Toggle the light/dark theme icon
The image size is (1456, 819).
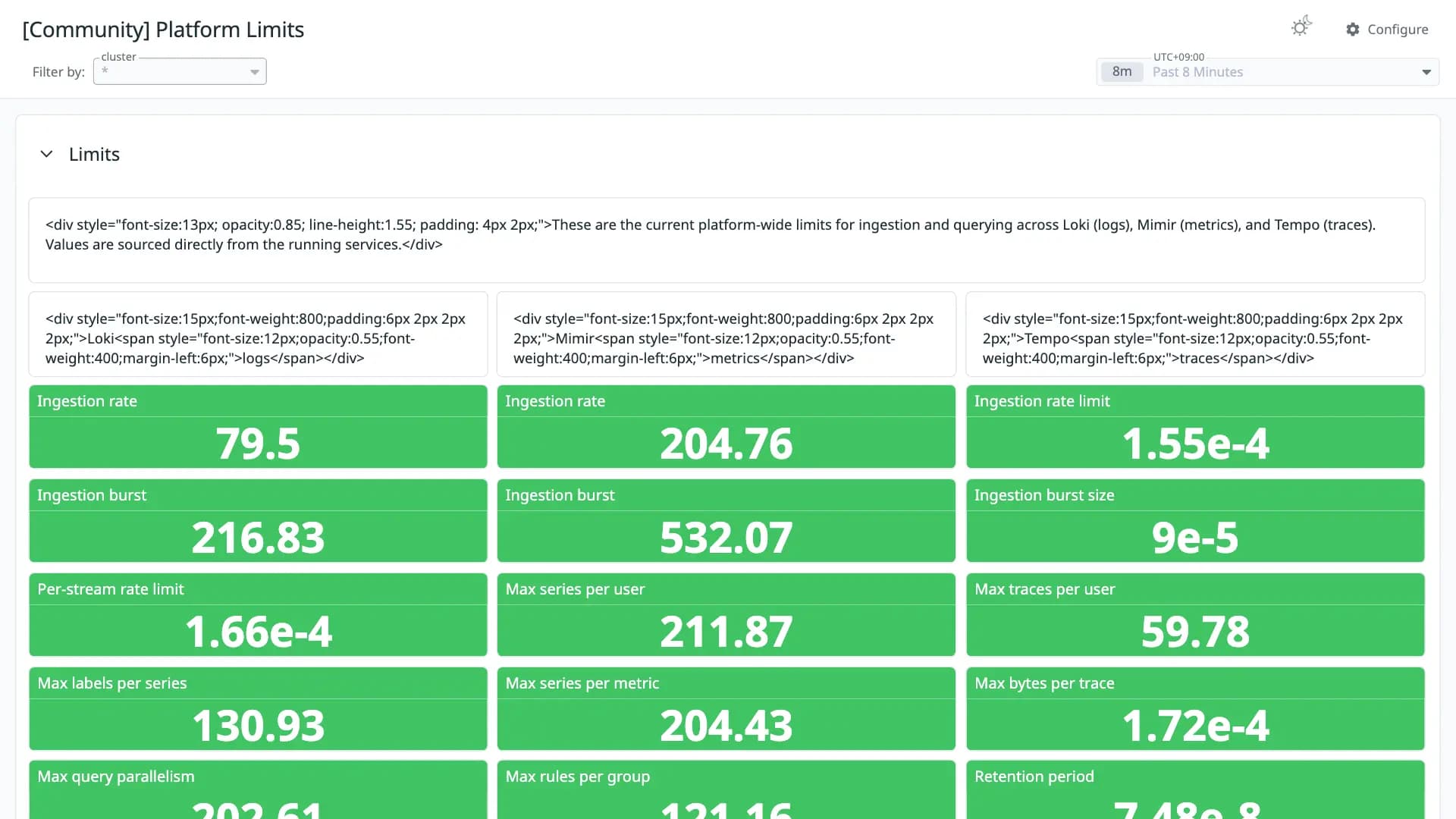(1301, 27)
